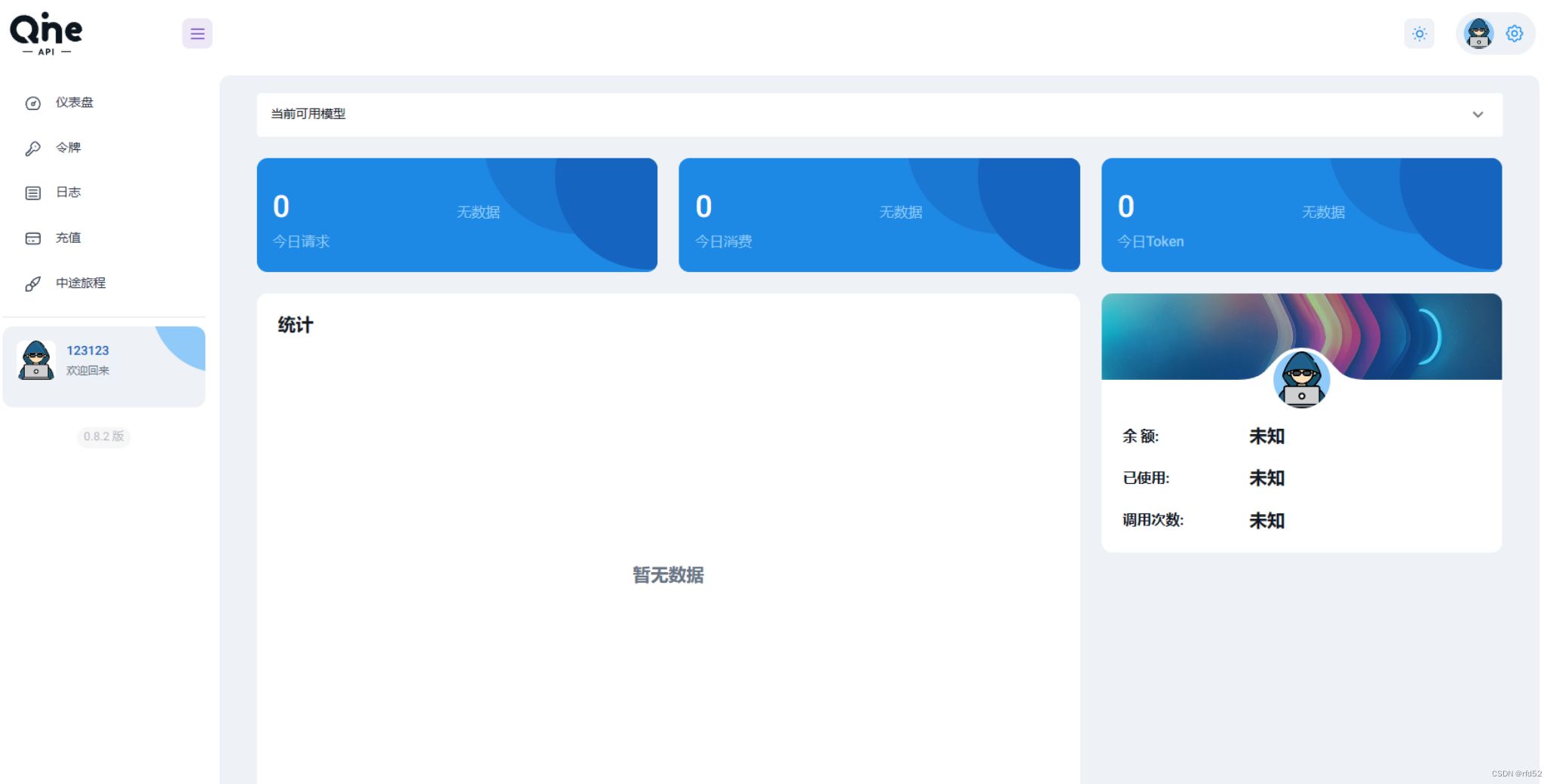Navigate to the 日志 section
Viewport: 1553px width, 784px height.
pyautogui.click(x=69, y=193)
